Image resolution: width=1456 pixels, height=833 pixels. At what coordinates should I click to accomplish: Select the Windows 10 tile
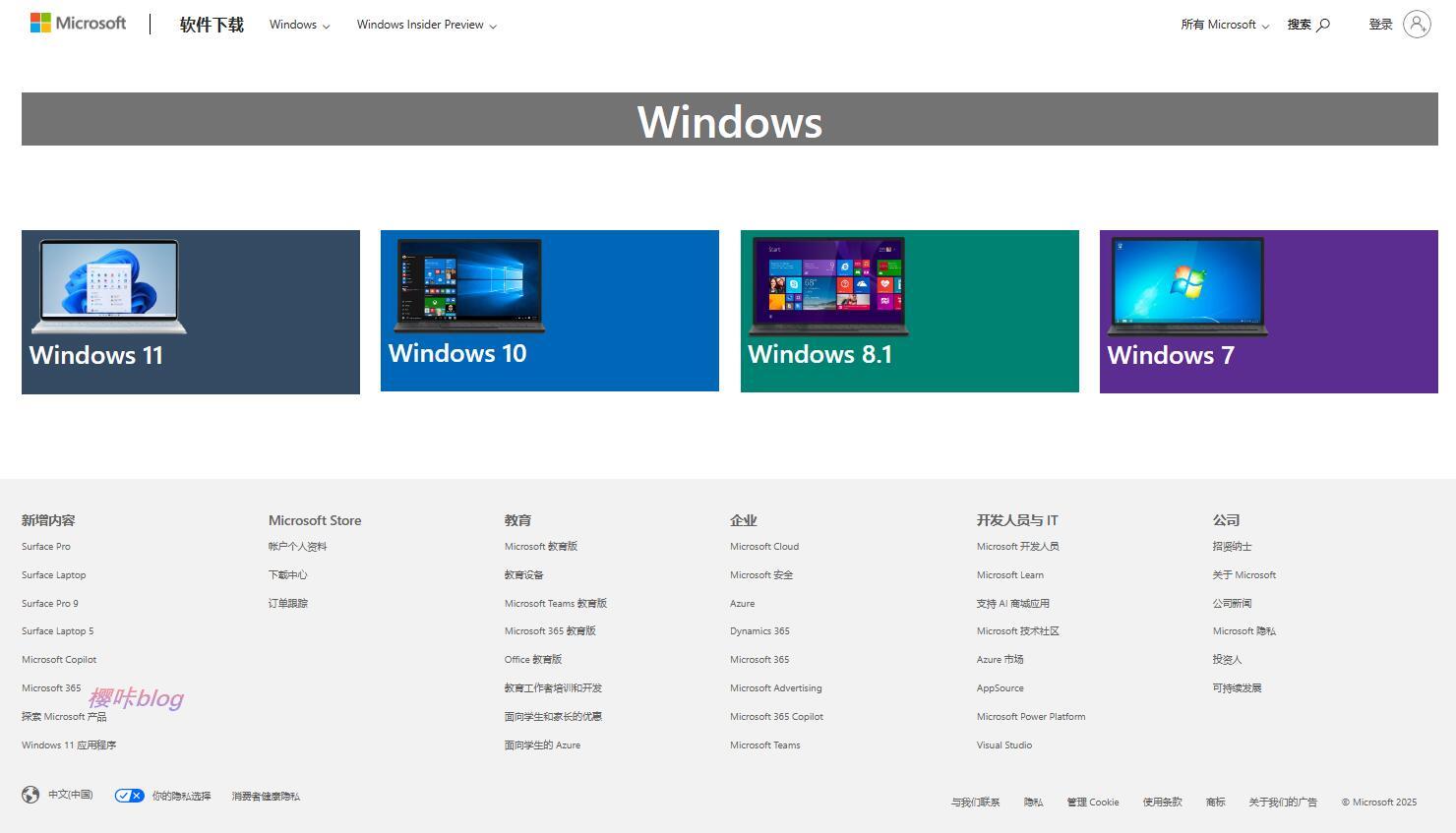point(550,311)
